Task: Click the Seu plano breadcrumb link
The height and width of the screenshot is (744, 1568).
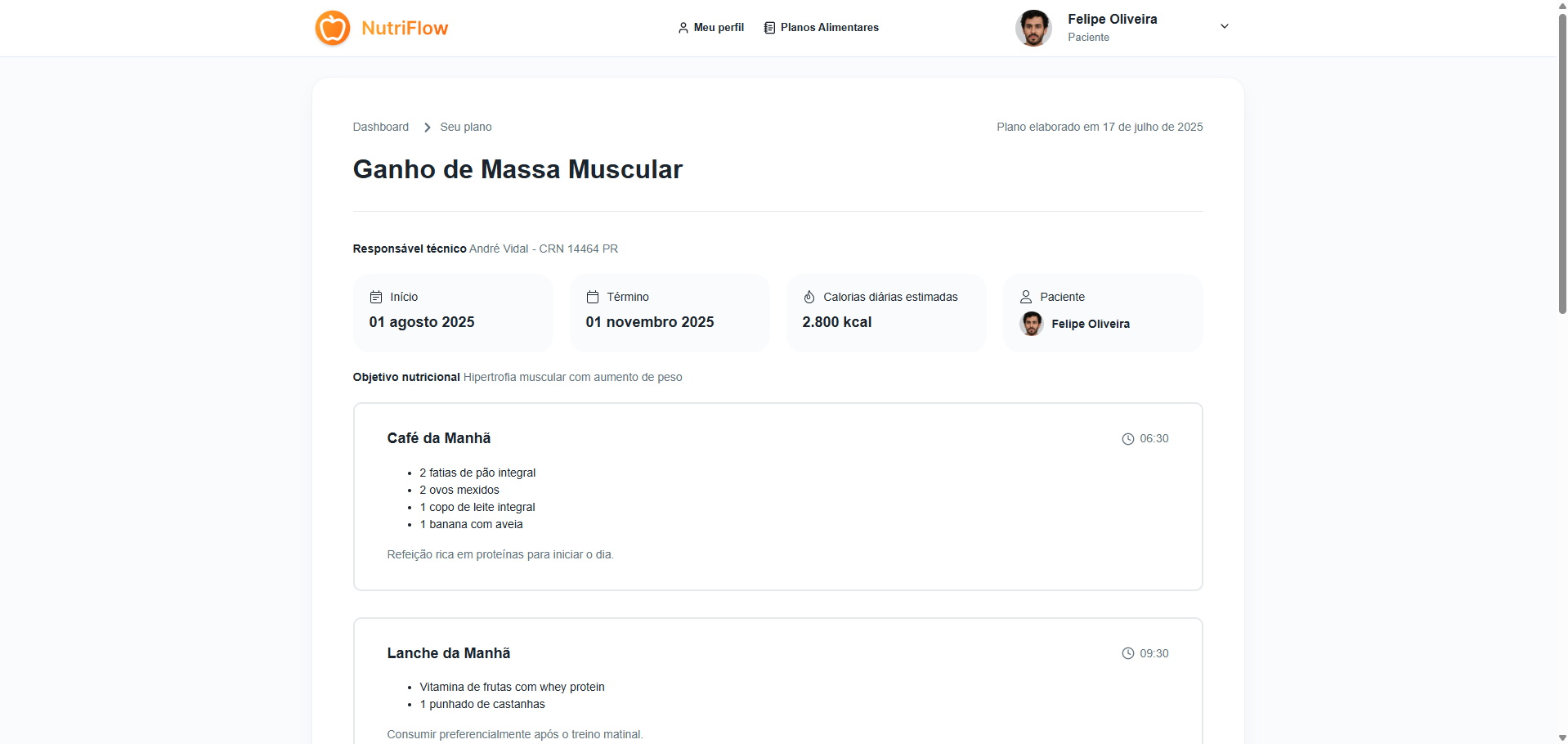Action: [x=465, y=127]
